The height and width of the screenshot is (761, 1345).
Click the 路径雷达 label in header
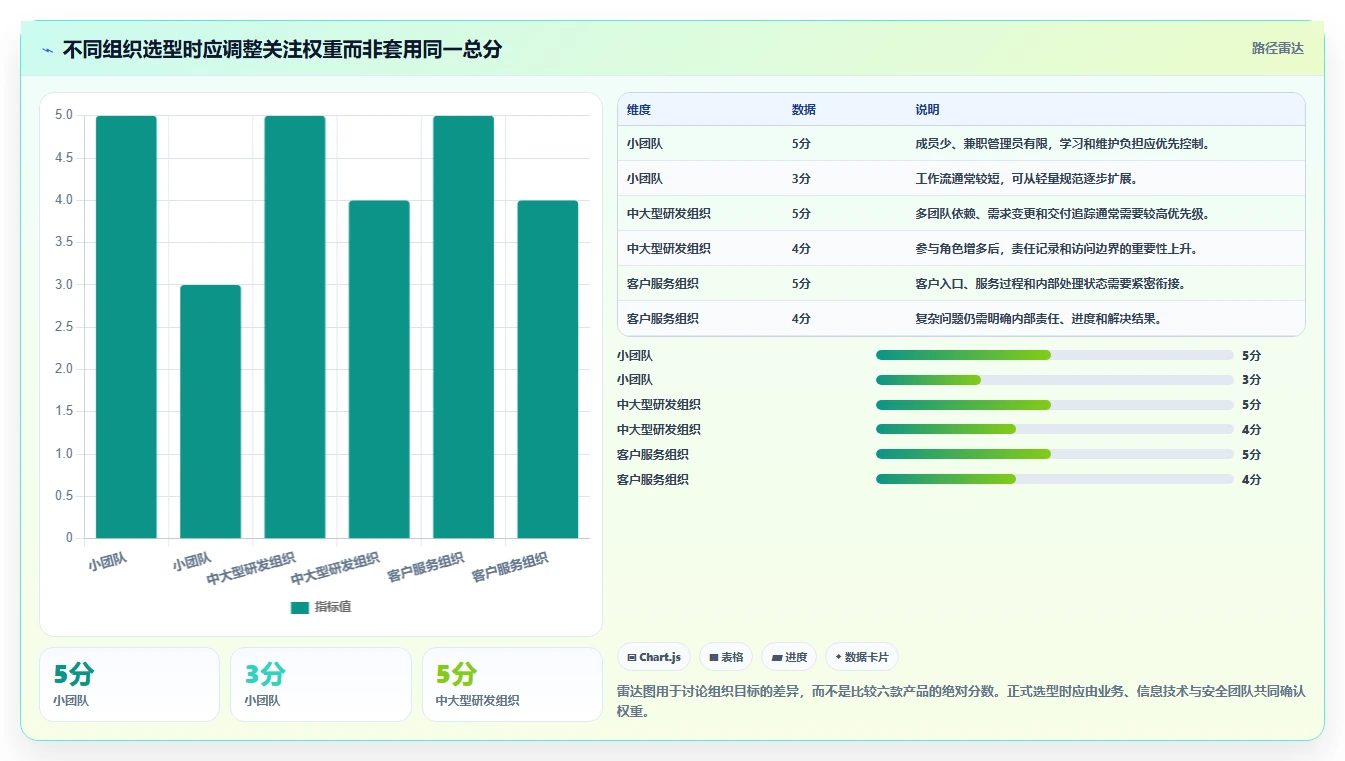coord(1278,48)
